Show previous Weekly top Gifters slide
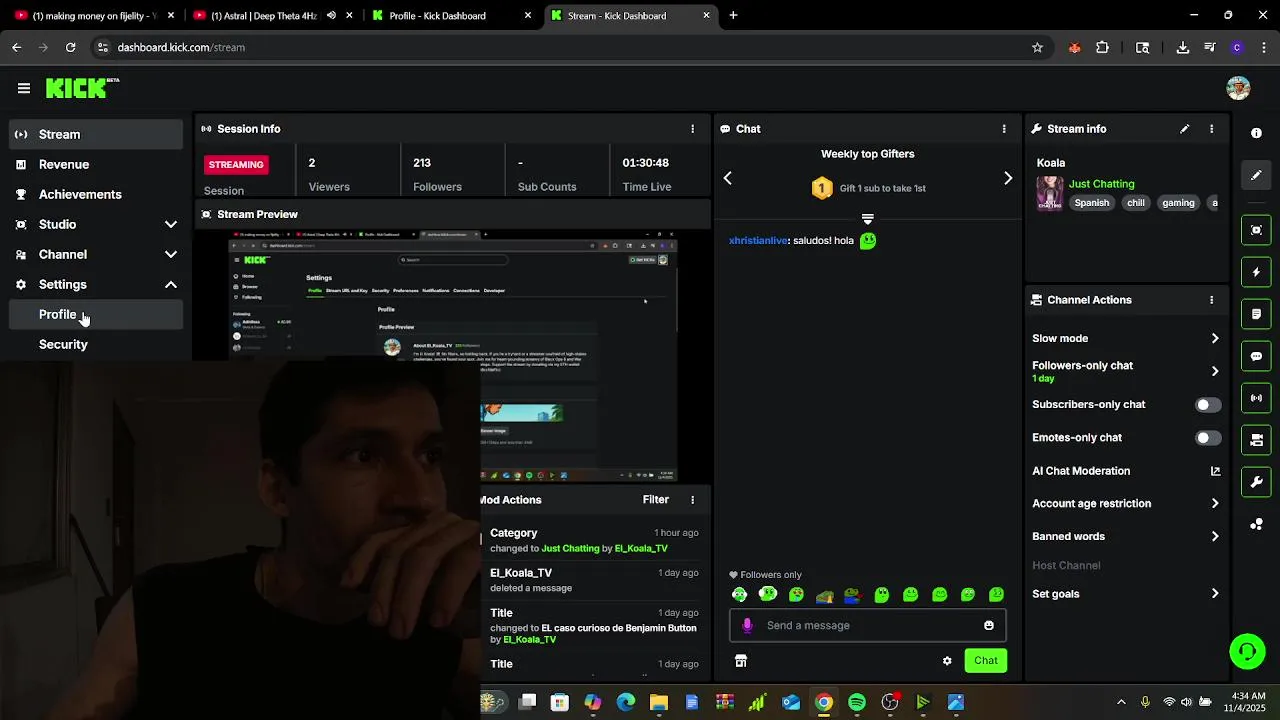The height and width of the screenshot is (720, 1280). click(x=727, y=178)
